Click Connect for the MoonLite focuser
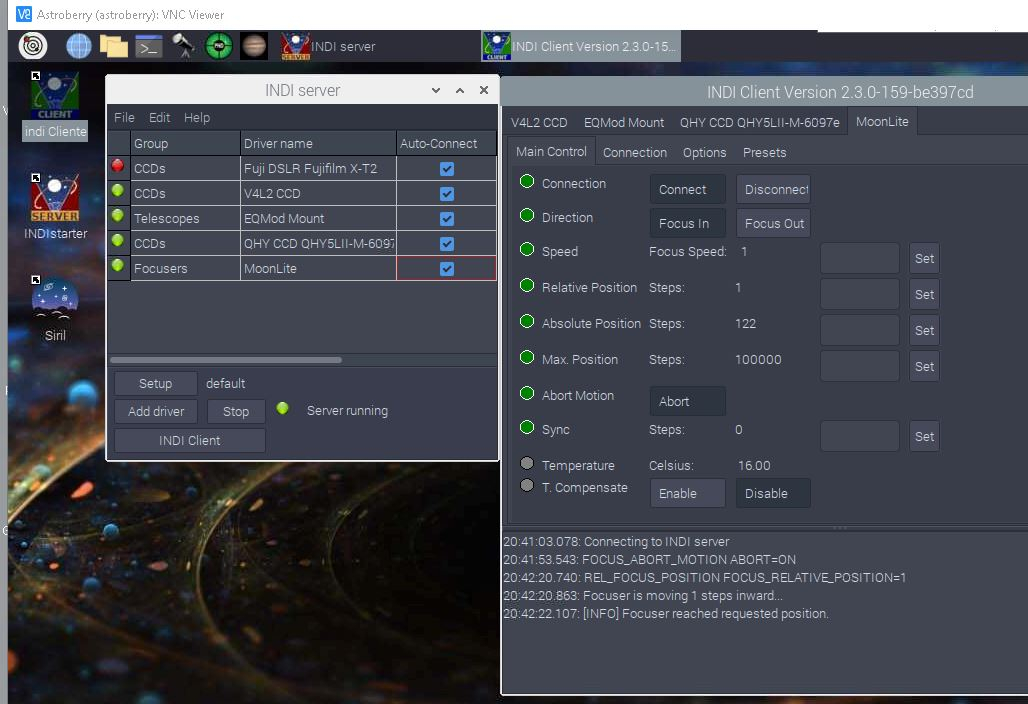The height and width of the screenshot is (704, 1028). pyautogui.click(x=688, y=189)
